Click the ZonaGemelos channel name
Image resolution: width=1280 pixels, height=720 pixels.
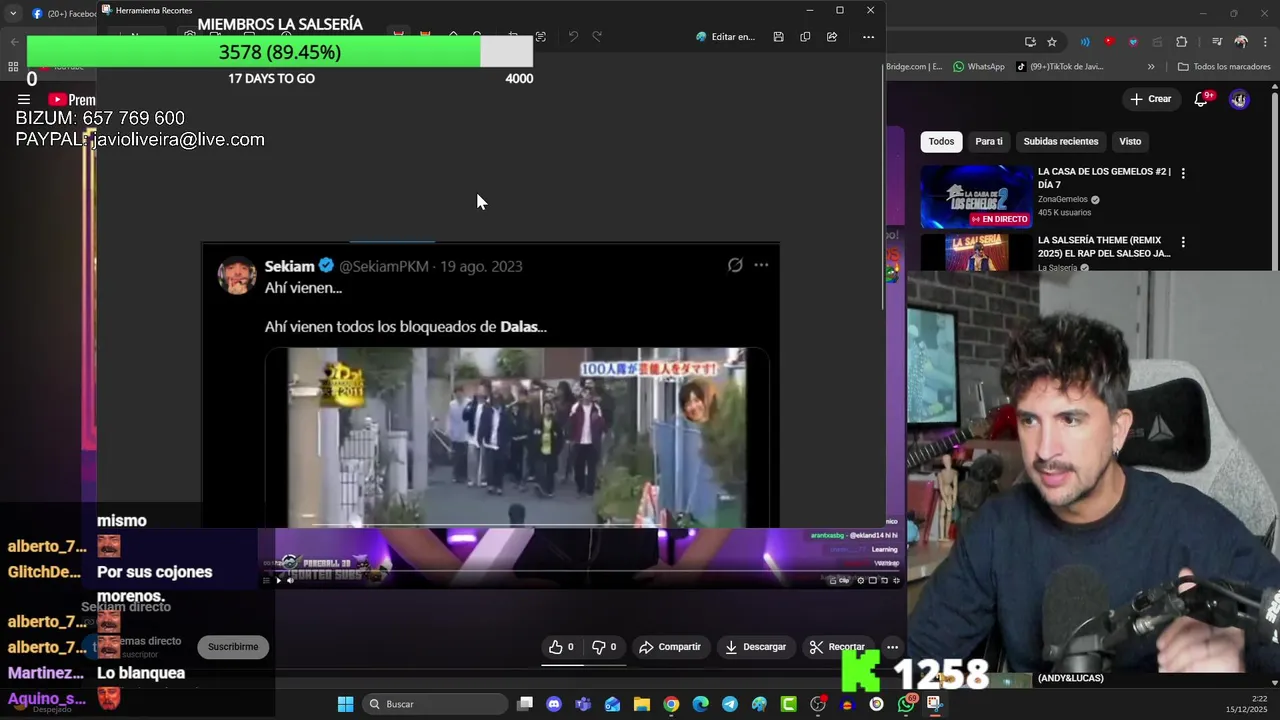(1063, 199)
